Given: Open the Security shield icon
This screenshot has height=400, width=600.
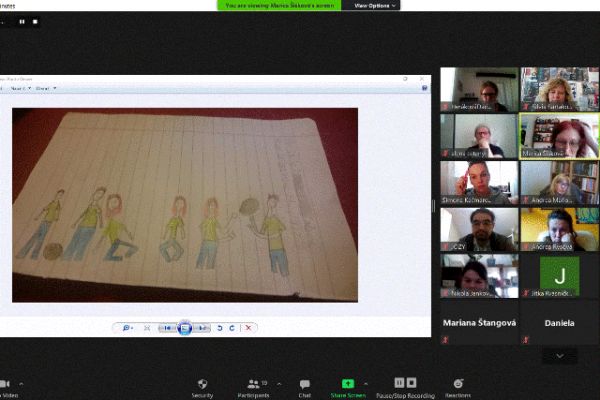Looking at the screenshot, I should pyautogui.click(x=203, y=384).
